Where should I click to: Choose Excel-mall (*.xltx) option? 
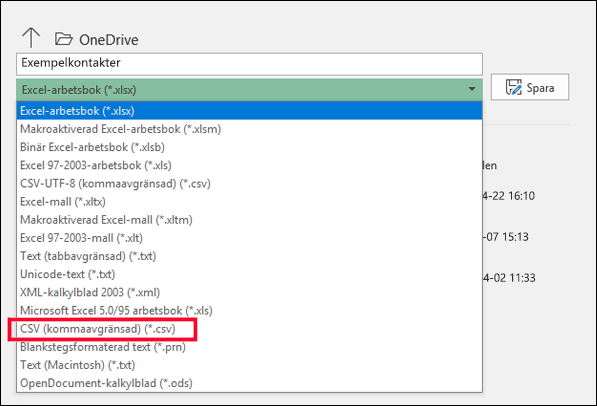249,201
